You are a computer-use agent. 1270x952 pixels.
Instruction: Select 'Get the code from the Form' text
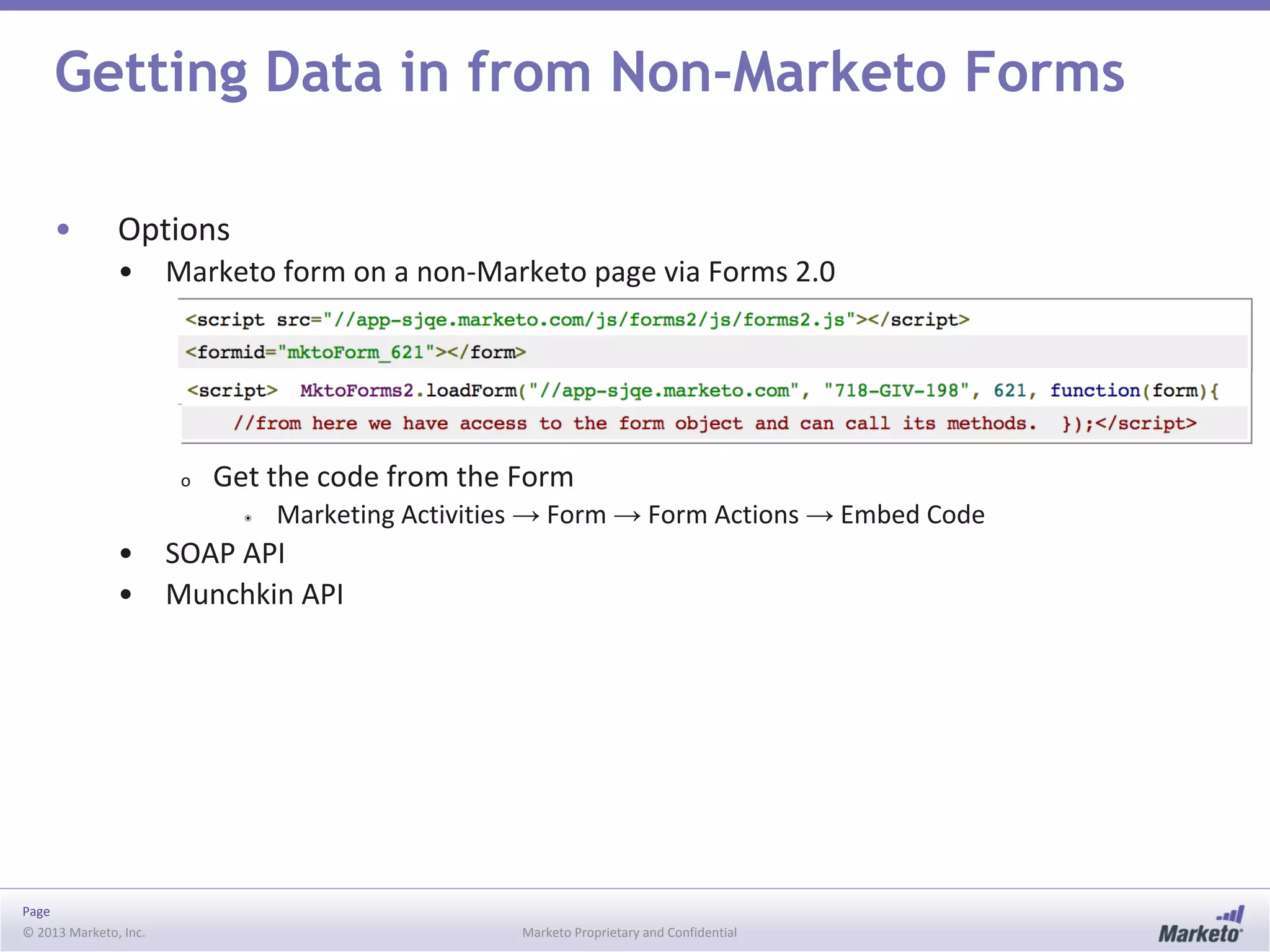[393, 477]
